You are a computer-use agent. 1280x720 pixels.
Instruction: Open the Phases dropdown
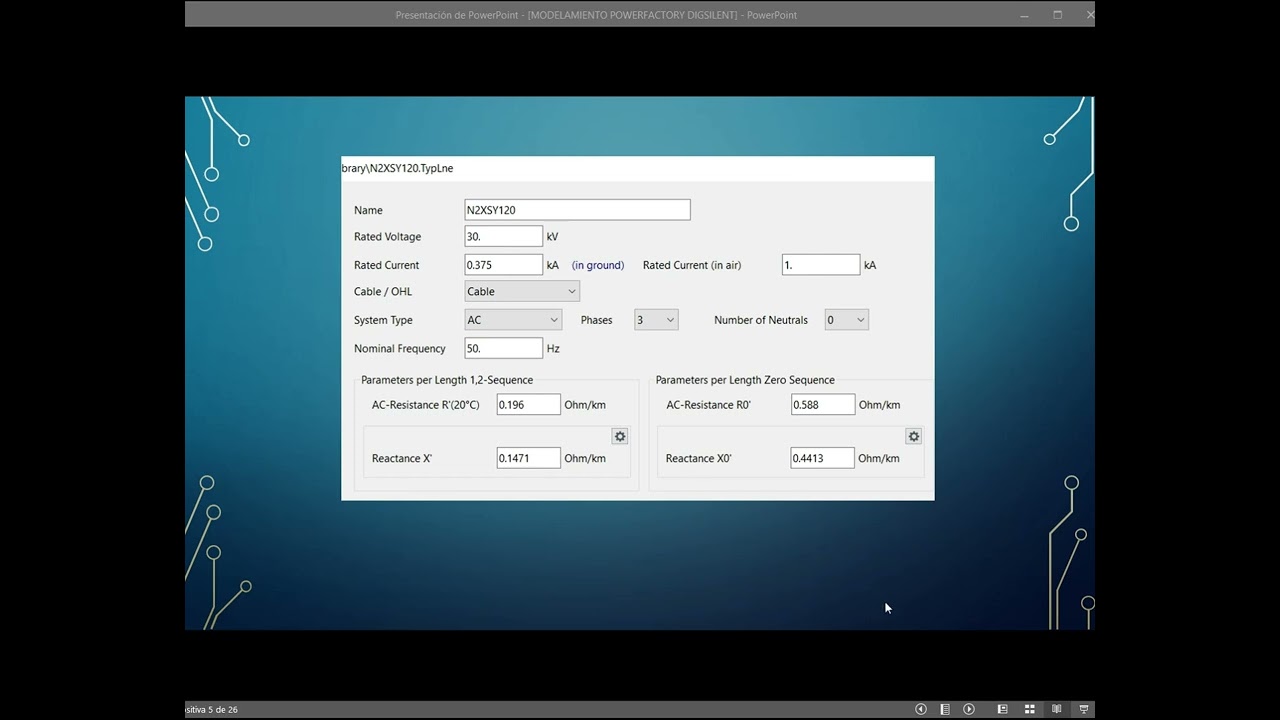(x=656, y=320)
